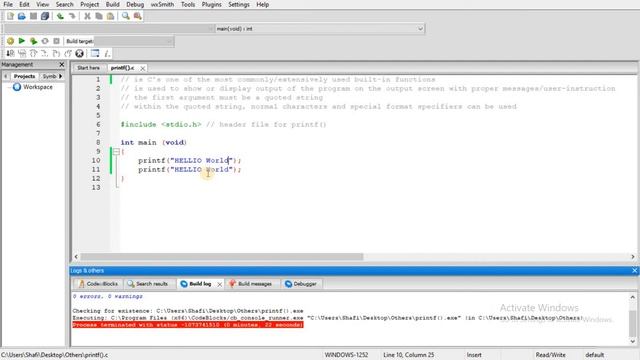
Task: Run the program with green arrow
Action: (22, 41)
